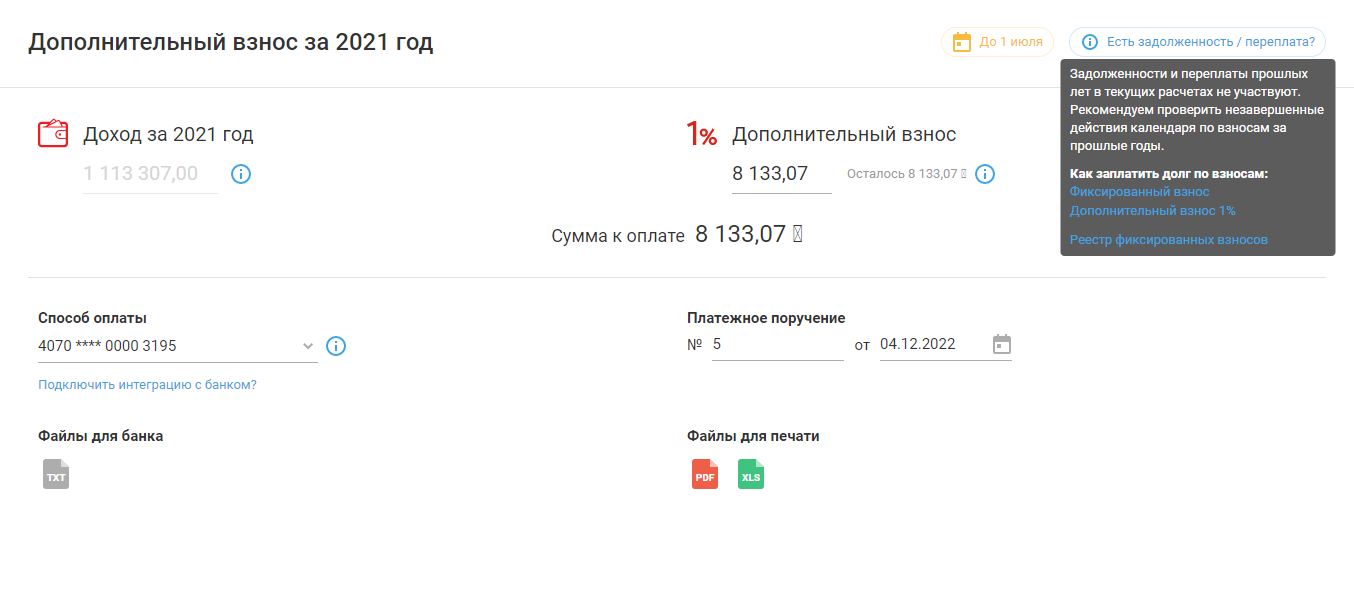The height and width of the screenshot is (600, 1354).
Task: Focus the additional contribution amount field
Action: point(780,174)
